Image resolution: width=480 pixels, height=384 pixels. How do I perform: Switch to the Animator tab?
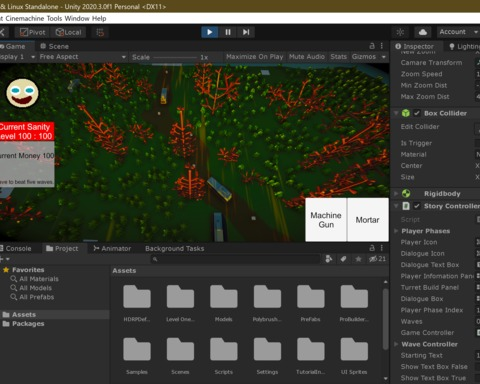[112, 249]
